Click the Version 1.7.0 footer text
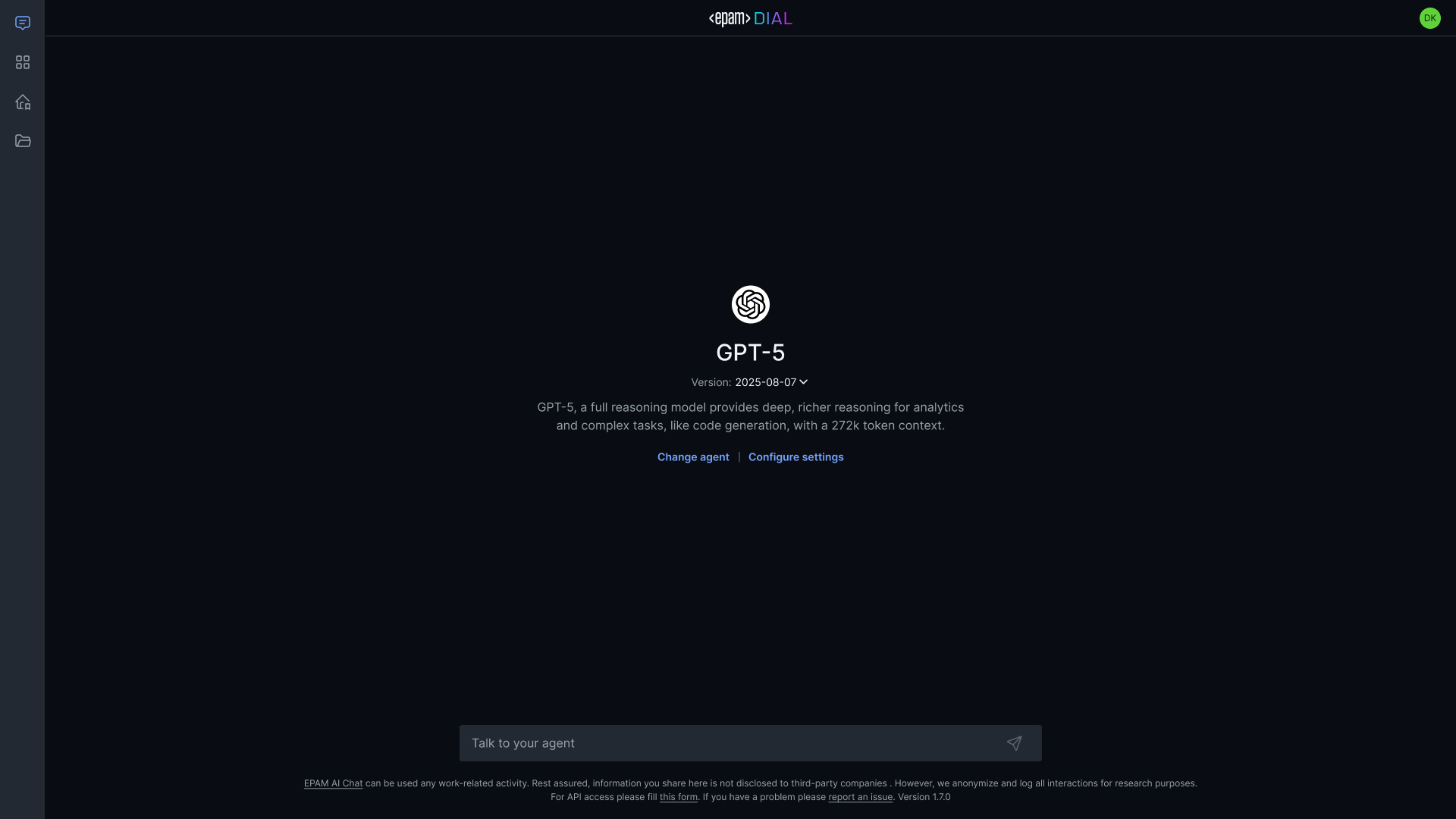 point(924,797)
